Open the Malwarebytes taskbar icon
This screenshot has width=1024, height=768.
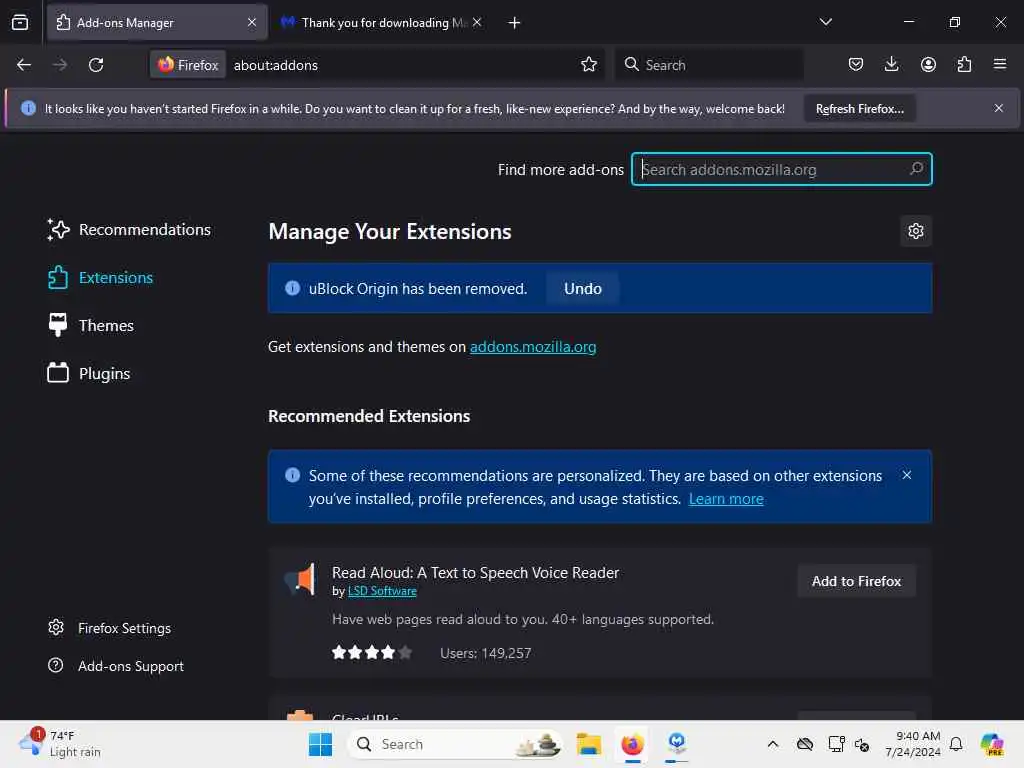tap(677, 744)
